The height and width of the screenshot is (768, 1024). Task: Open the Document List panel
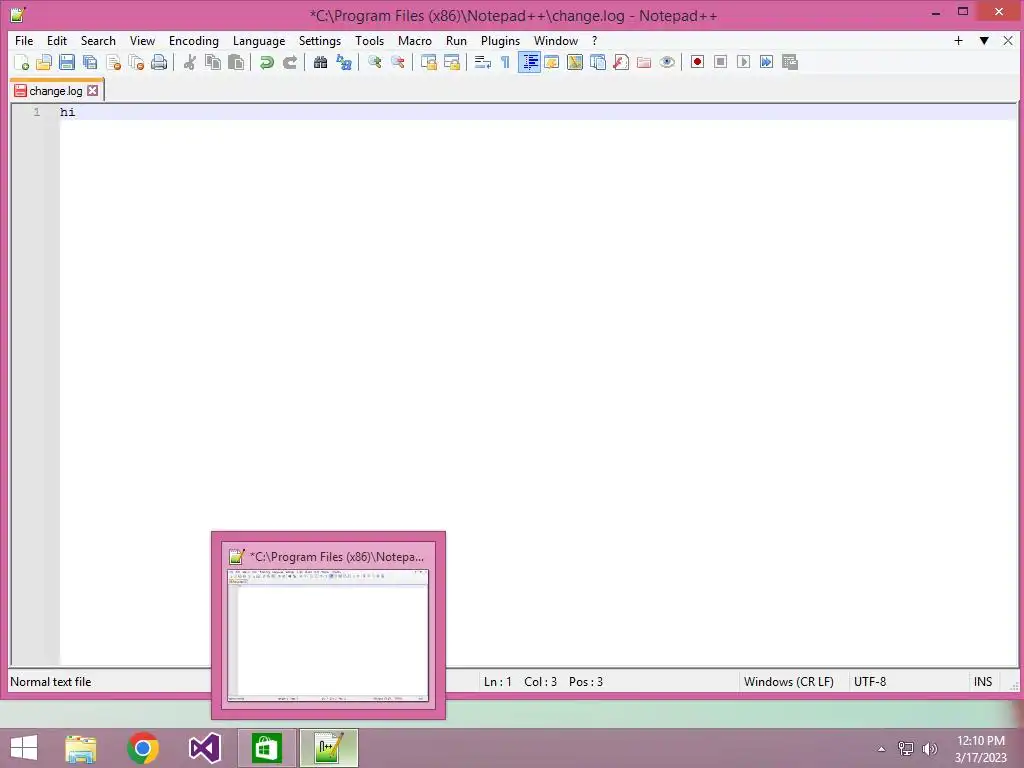click(x=598, y=62)
